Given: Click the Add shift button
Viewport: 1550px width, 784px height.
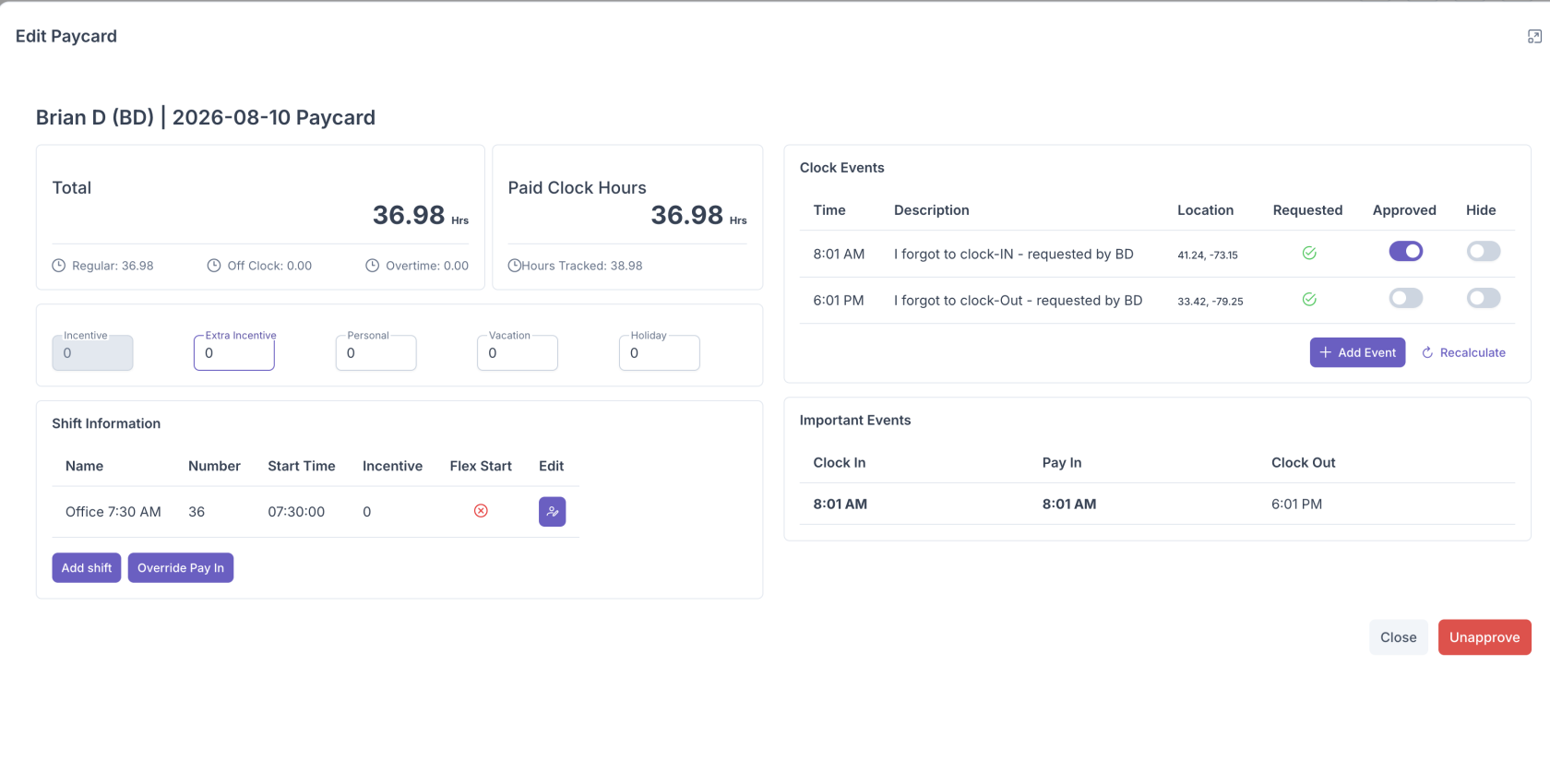Looking at the screenshot, I should [87, 568].
